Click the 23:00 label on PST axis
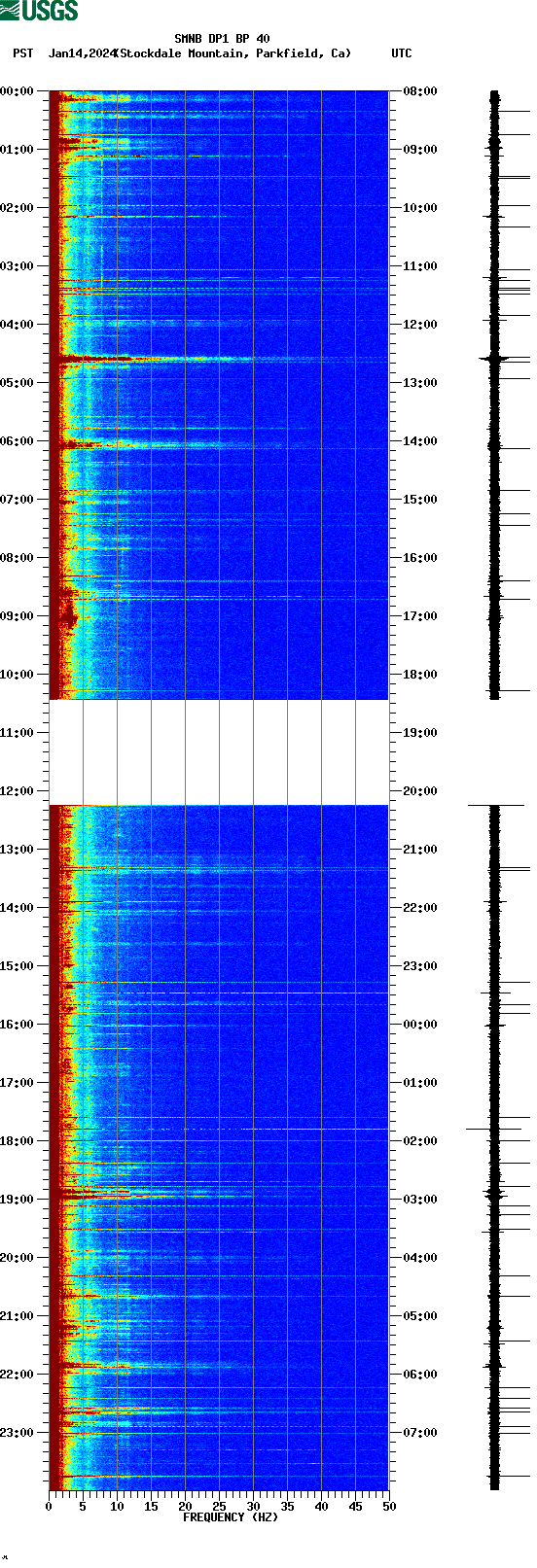 click(18, 1433)
